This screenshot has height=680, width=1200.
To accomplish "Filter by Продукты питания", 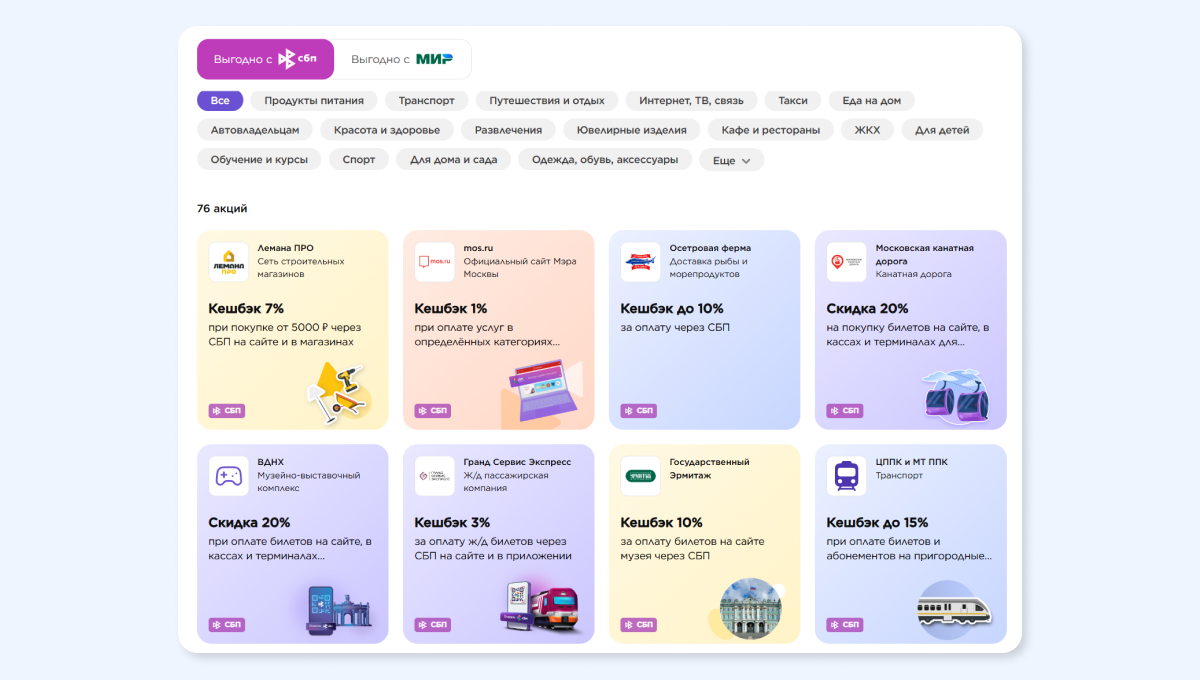I will pyautogui.click(x=314, y=101).
